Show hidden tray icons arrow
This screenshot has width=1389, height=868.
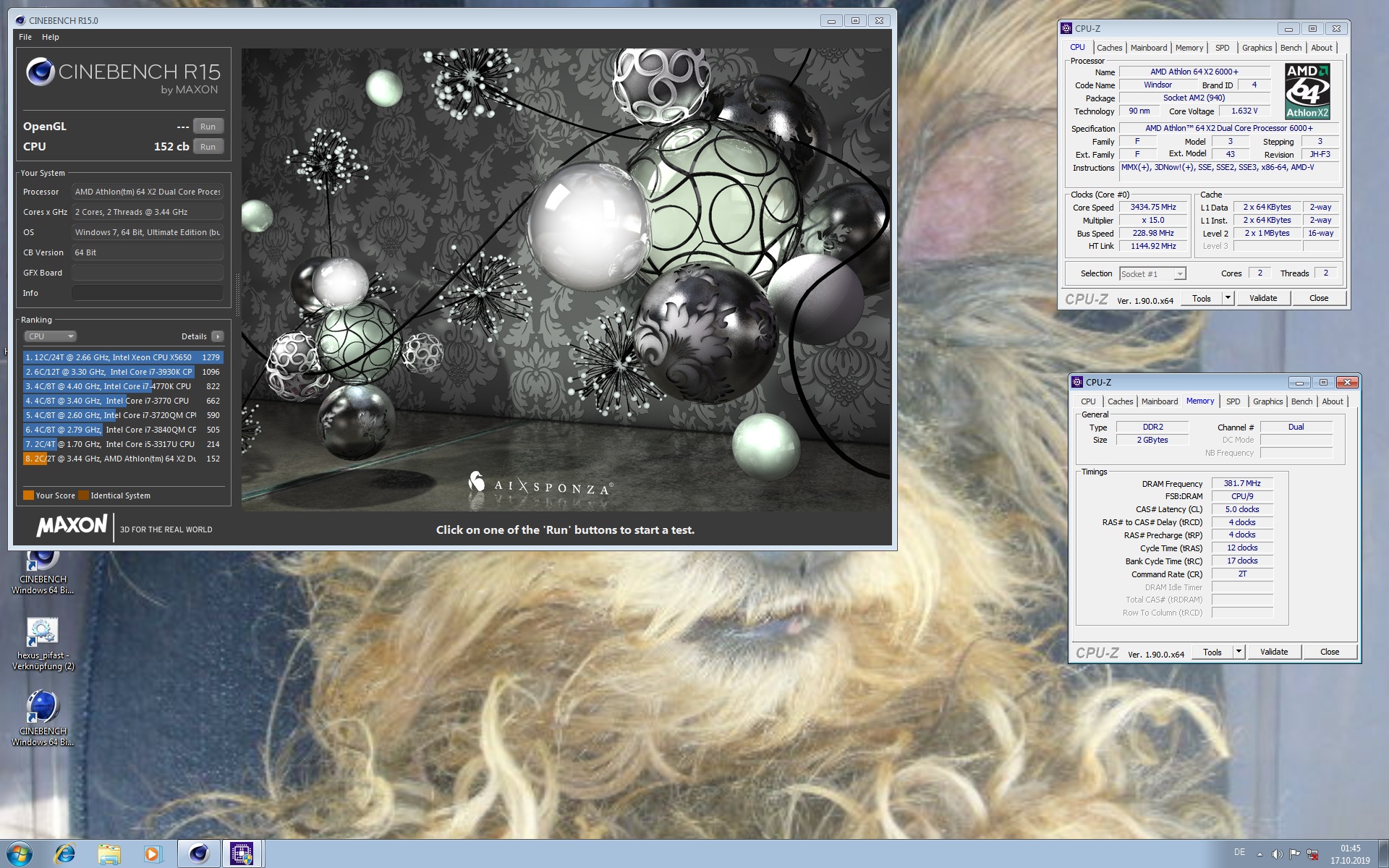[x=1260, y=854]
